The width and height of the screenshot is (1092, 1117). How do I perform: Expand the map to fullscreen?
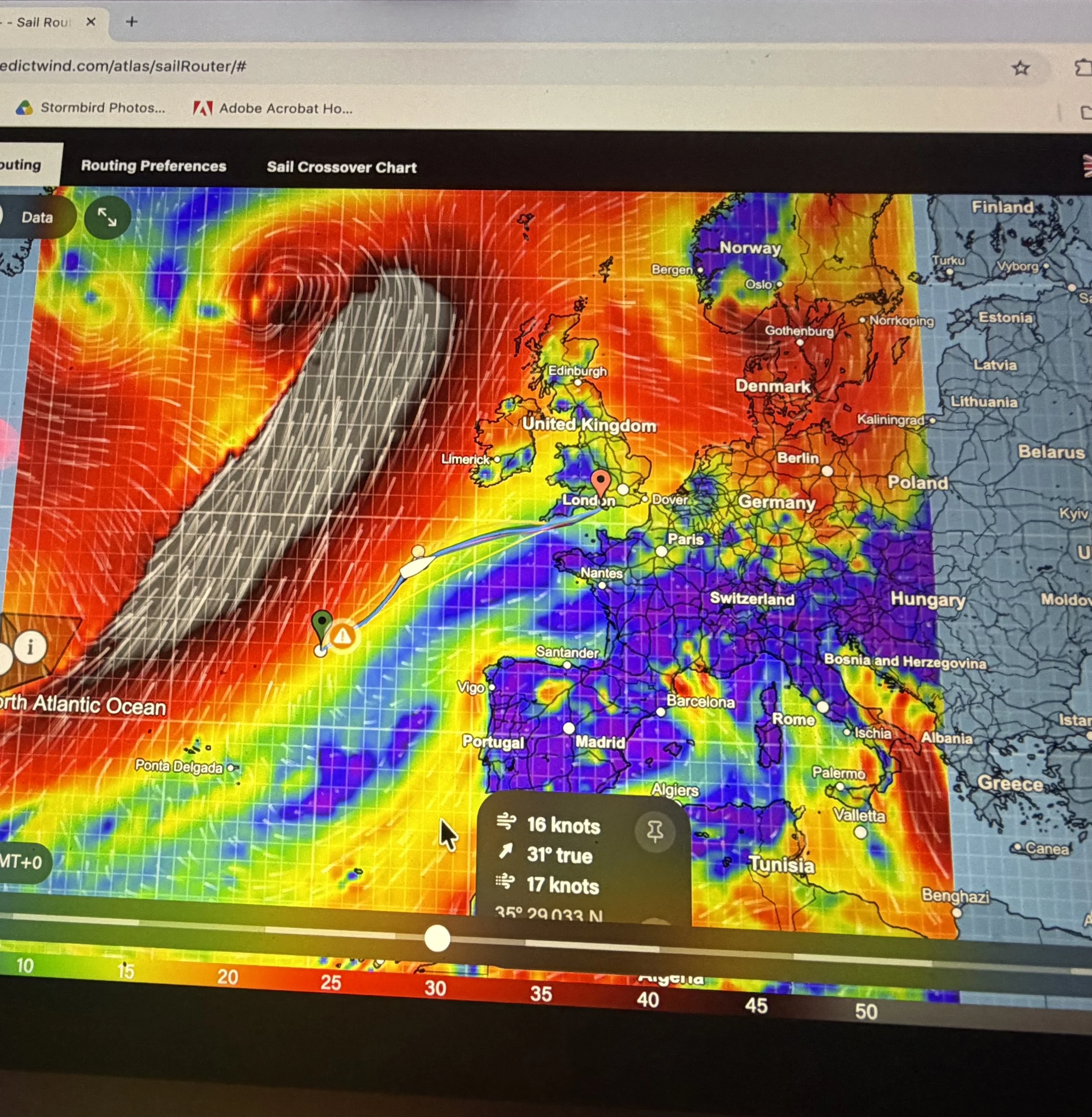107,217
